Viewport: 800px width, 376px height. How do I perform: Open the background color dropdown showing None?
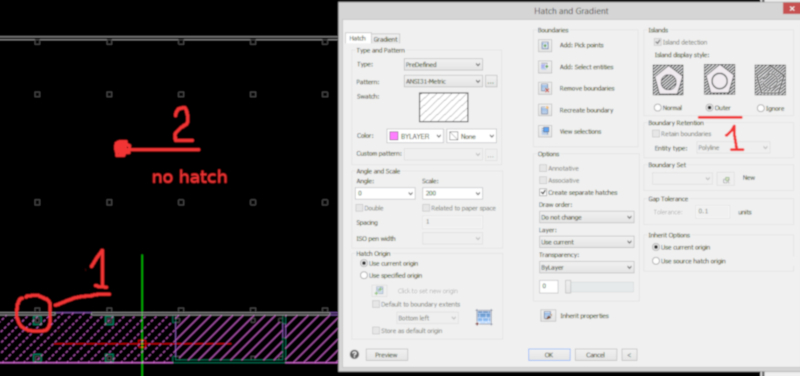(471, 136)
